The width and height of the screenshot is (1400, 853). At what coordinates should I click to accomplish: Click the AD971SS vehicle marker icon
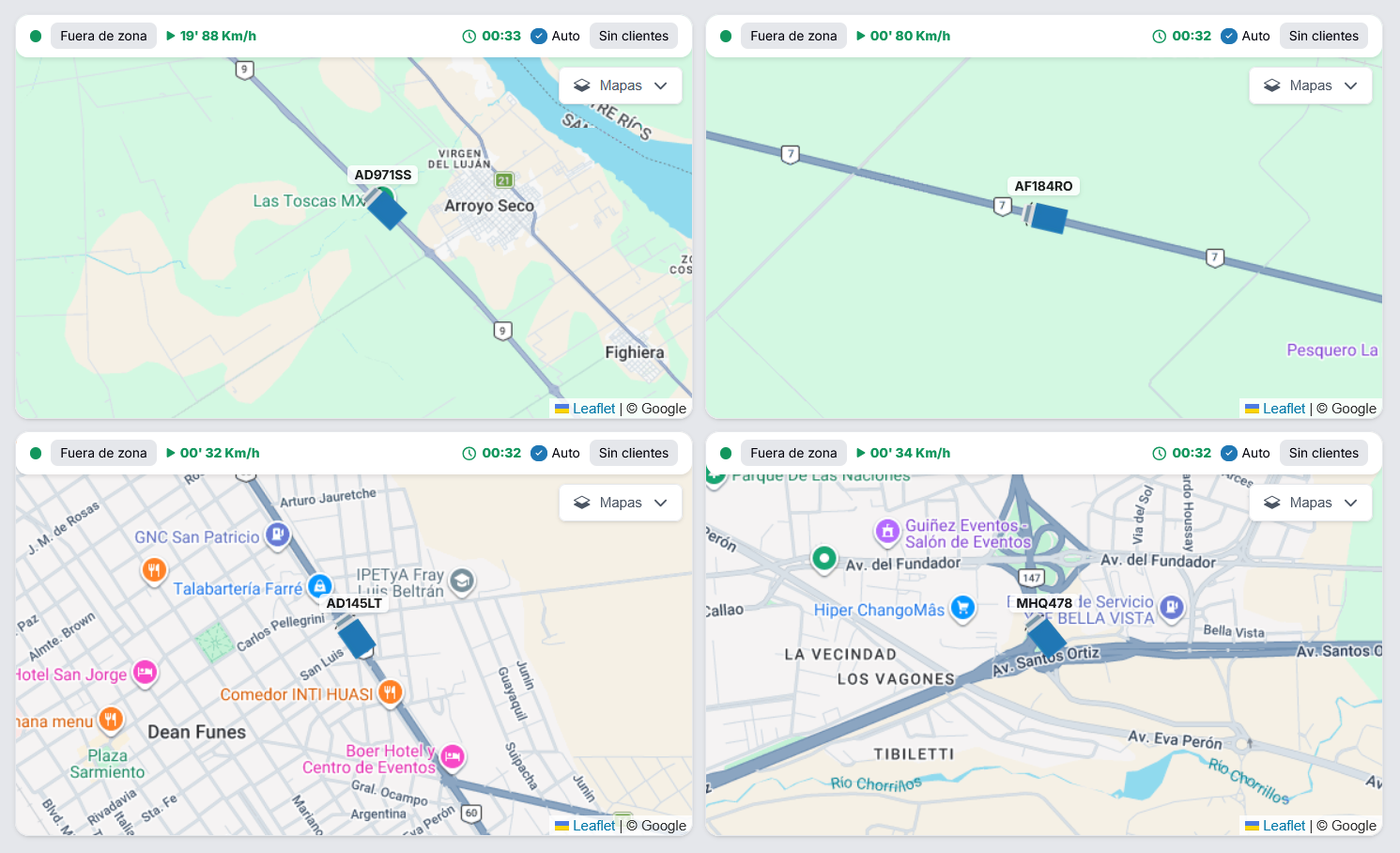386,209
